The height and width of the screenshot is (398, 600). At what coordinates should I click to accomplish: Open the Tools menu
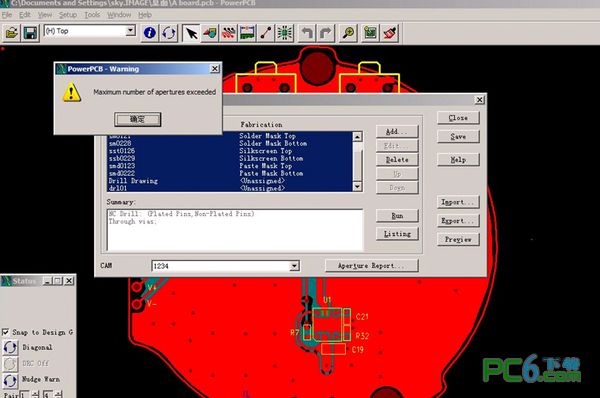tap(92, 15)
